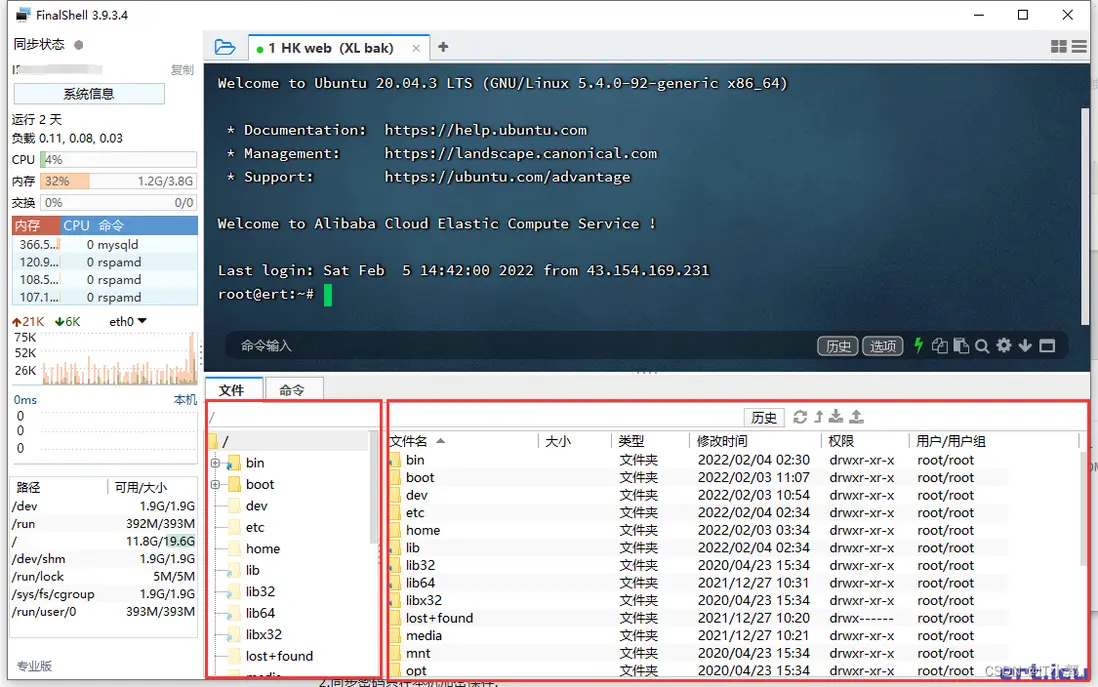
Task: Select dev folder in tree
Action: pos(256,506)
